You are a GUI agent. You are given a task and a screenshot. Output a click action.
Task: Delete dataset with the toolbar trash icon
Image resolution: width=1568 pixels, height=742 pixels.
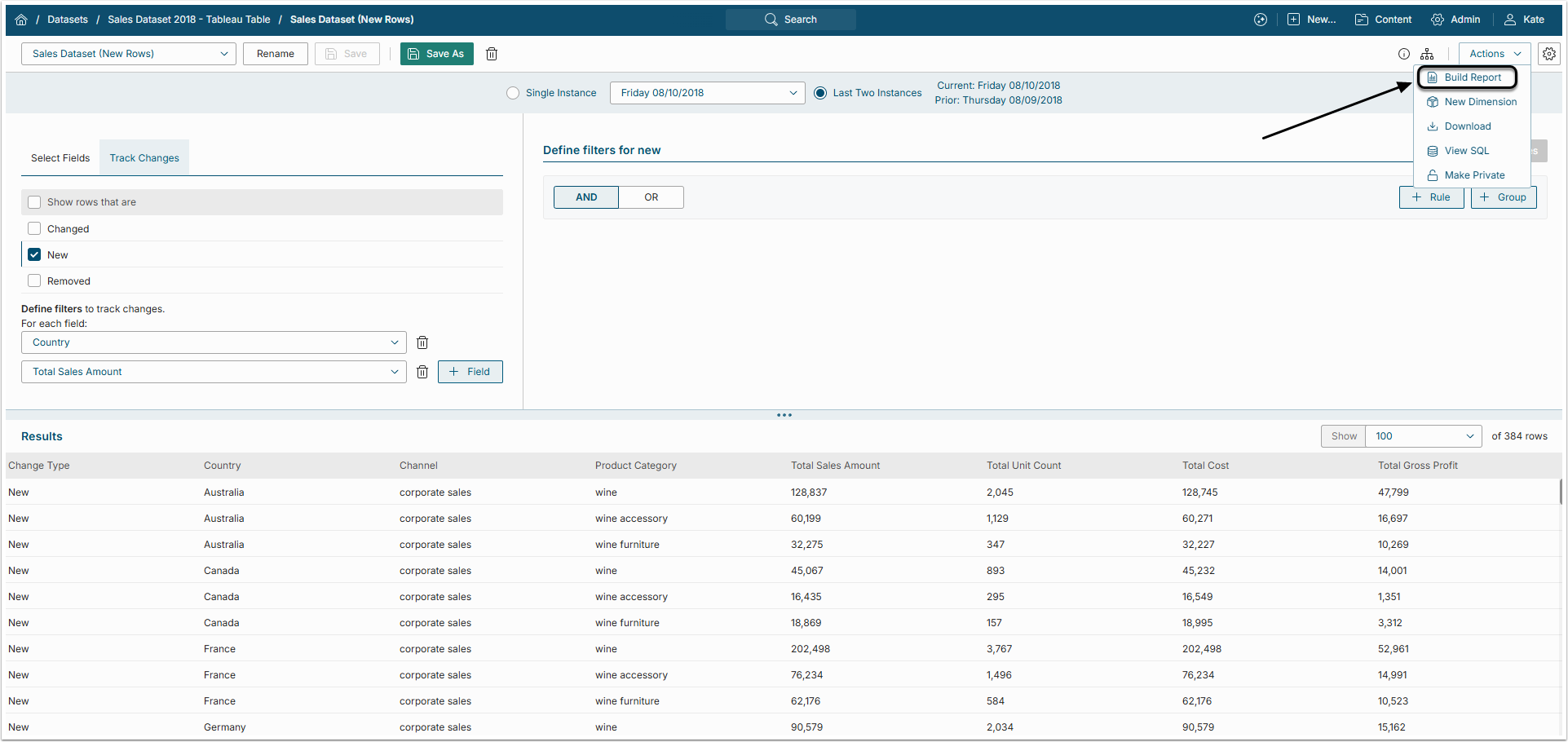(x=492, y=54)
